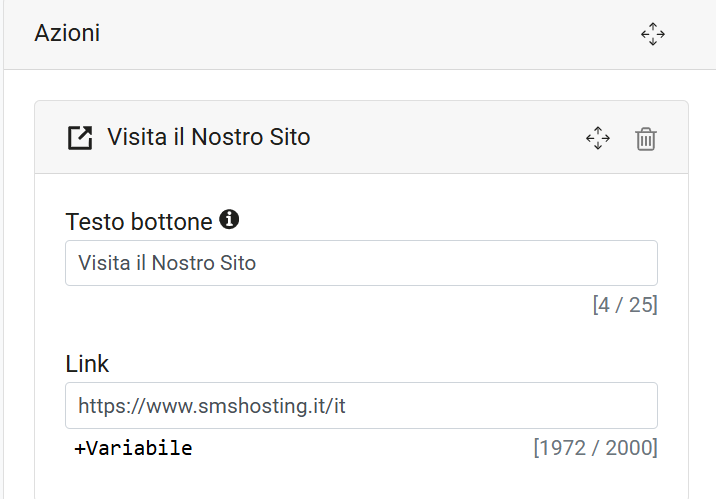The height and width of the screenshot is (499, 716).
Task: Click empty space in Azioni header bar
Action: (x=365, y=34)
